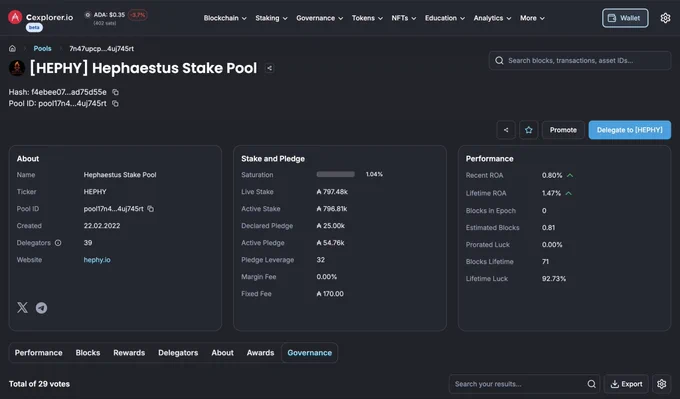Click the Export button
This screenshot has height=399, width=680.
click(626, 384)
